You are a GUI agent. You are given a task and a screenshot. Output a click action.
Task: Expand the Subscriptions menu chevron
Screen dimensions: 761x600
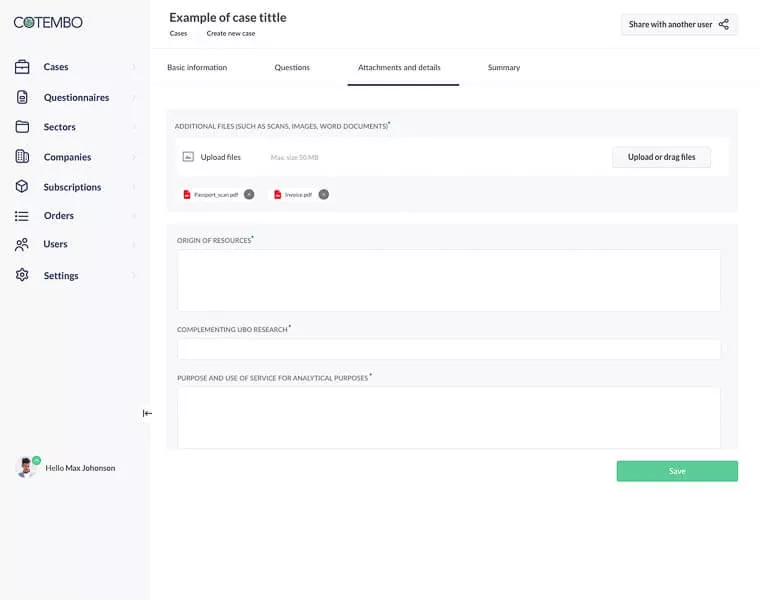pos(134,187)
